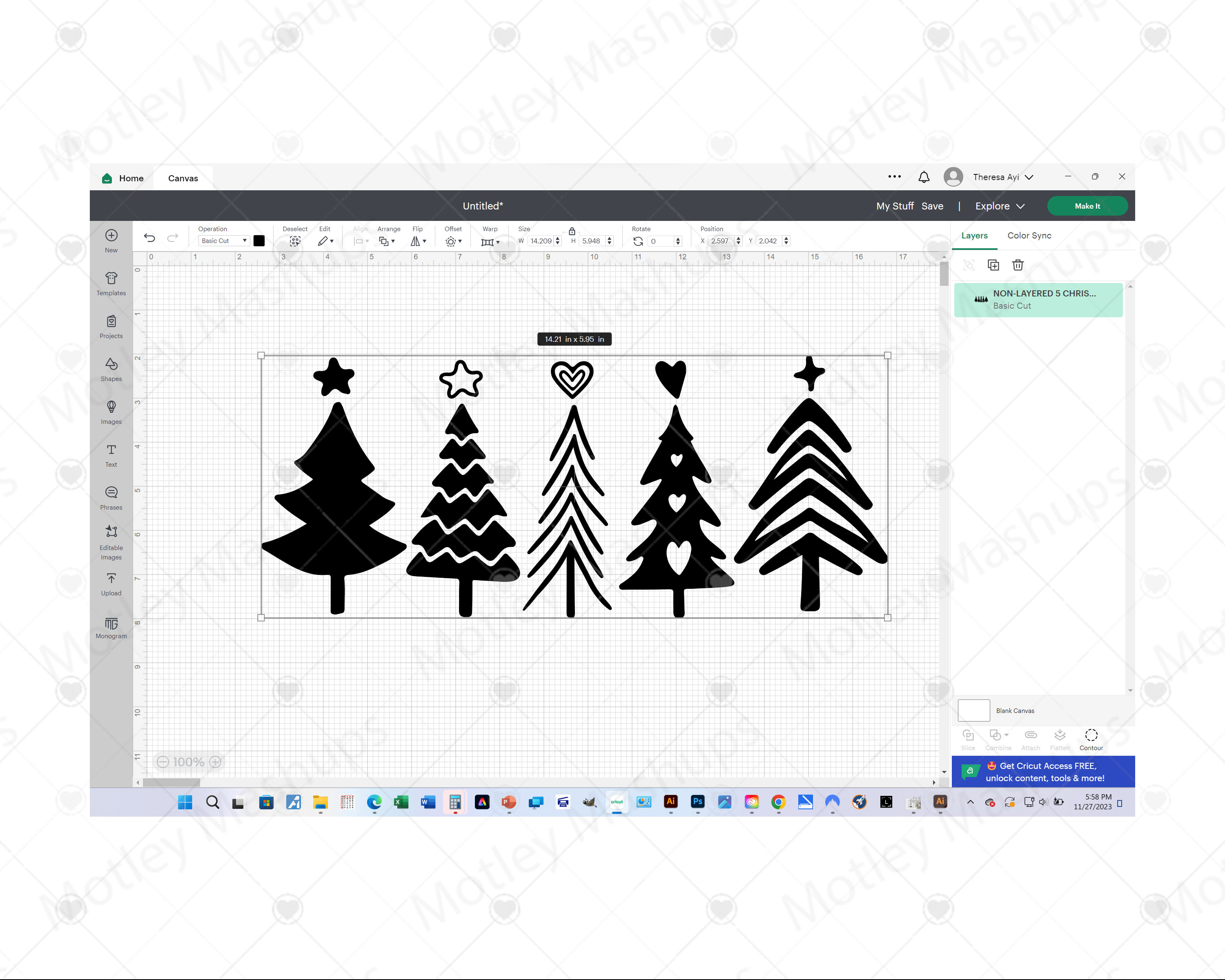This screenshot has width=1225, height=980.
Task: Apply the Flatten tool to the selection
Action: [x=1060, y=737]
